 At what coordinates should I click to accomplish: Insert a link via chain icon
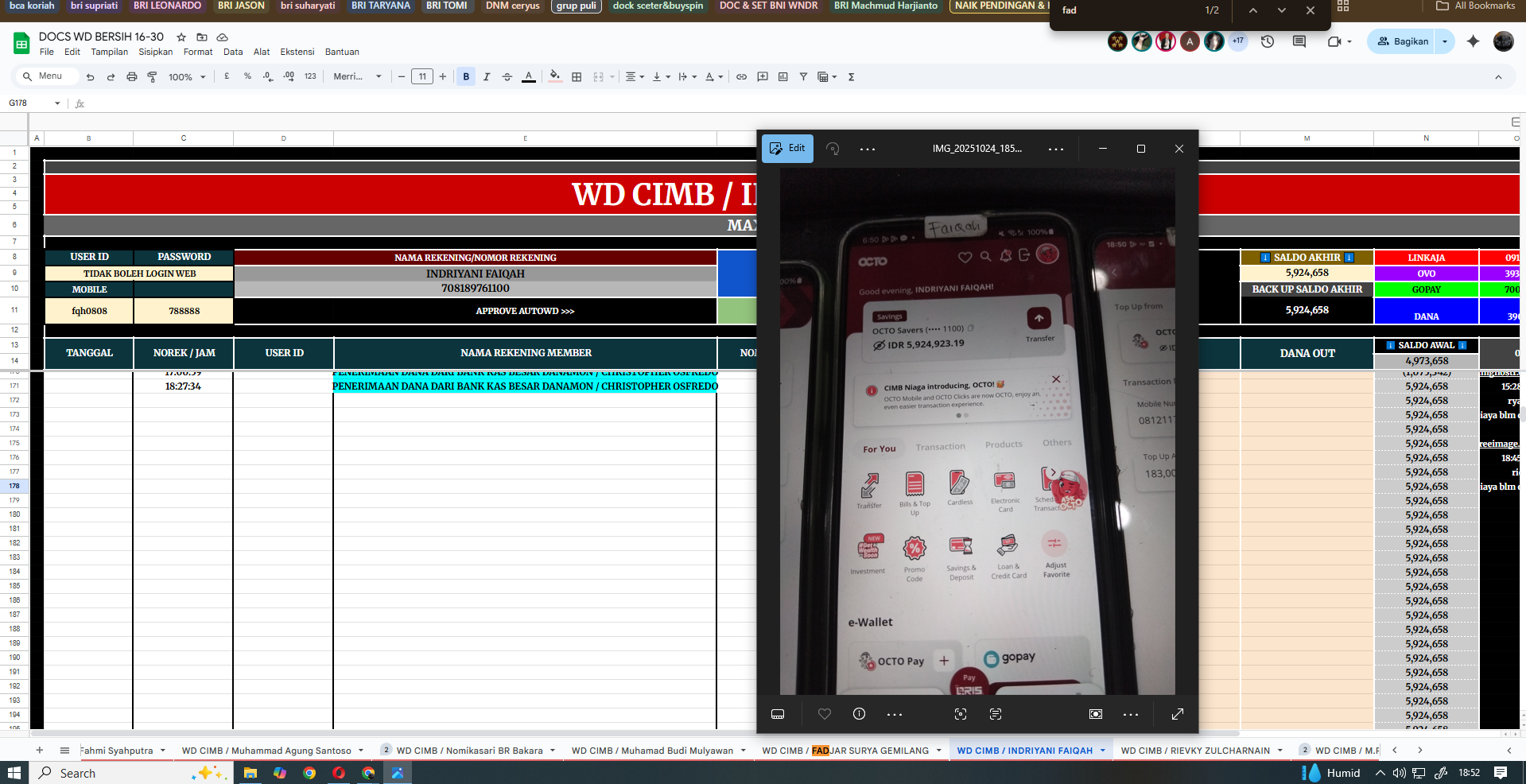pos(742,77)
